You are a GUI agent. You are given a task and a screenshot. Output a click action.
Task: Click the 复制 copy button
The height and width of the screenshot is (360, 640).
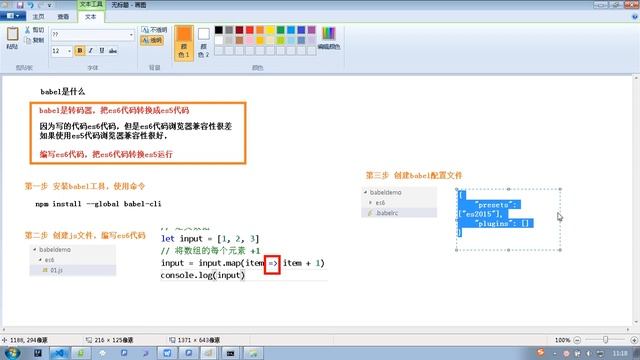[34, 40]
